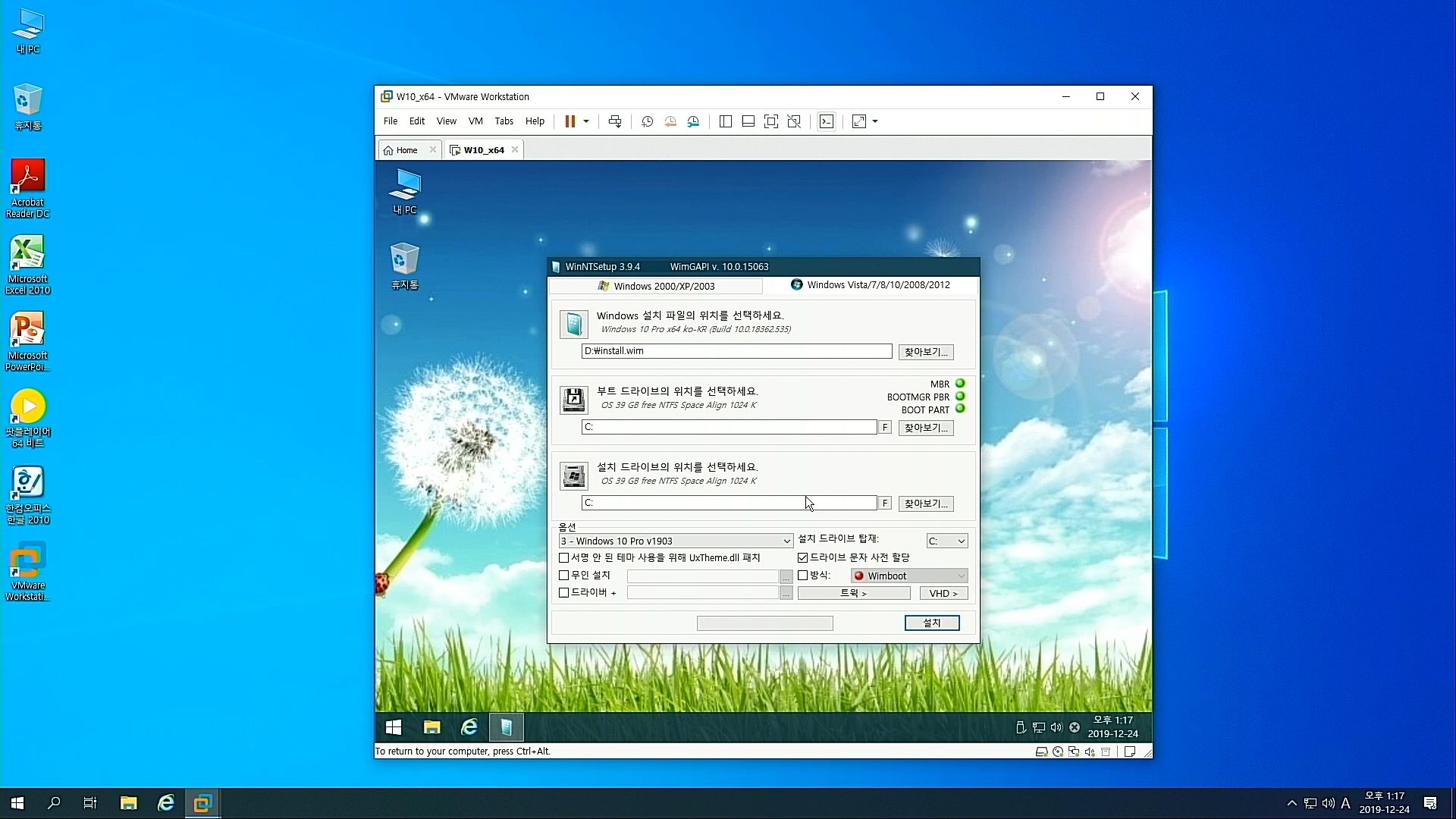This screenshot has height=819, width=1456.
Task: Expand the stretch display dropdown arrow
Action: pyautogui.click(x=875, y=121)
